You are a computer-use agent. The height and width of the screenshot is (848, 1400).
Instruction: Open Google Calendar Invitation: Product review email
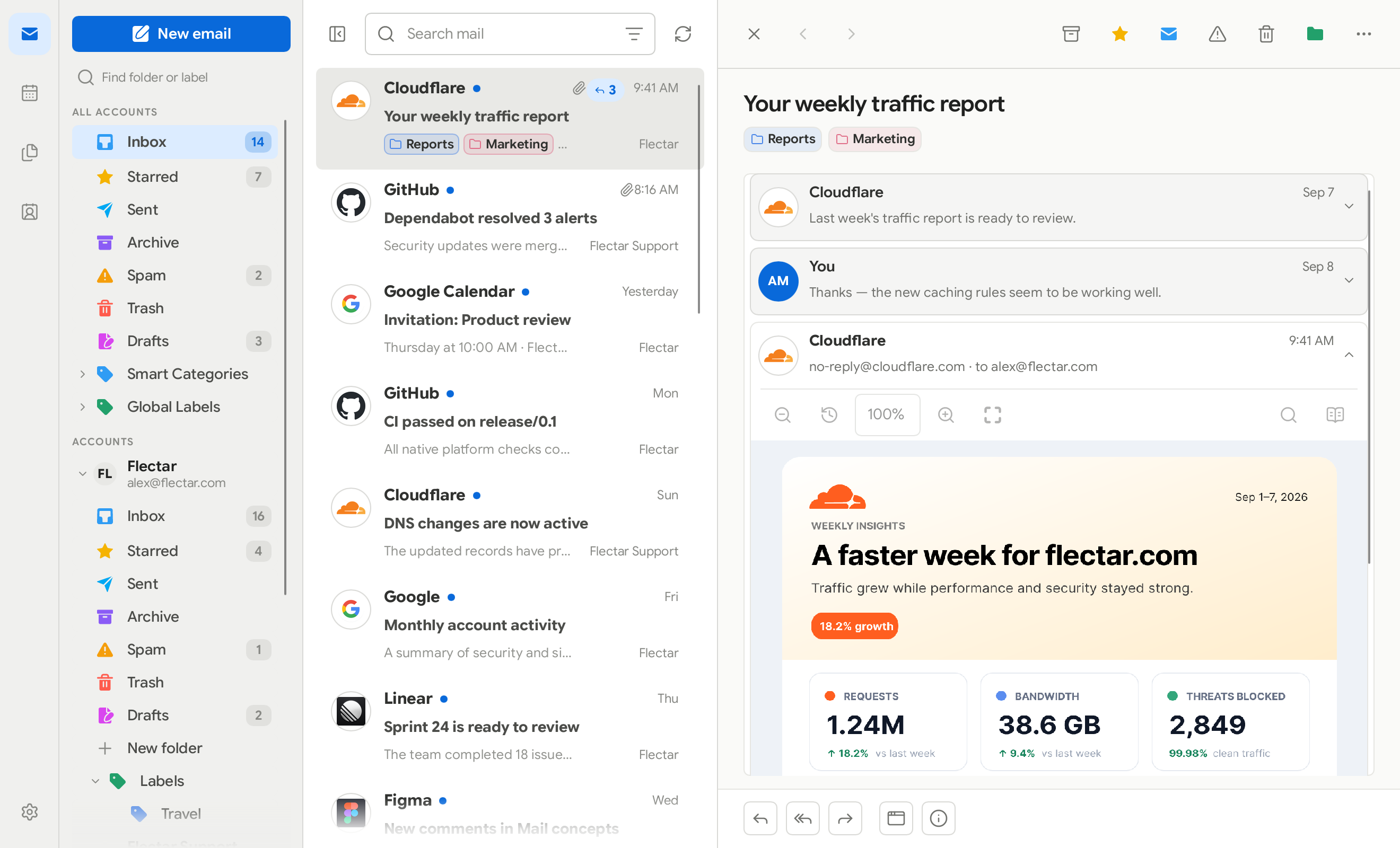510,322
